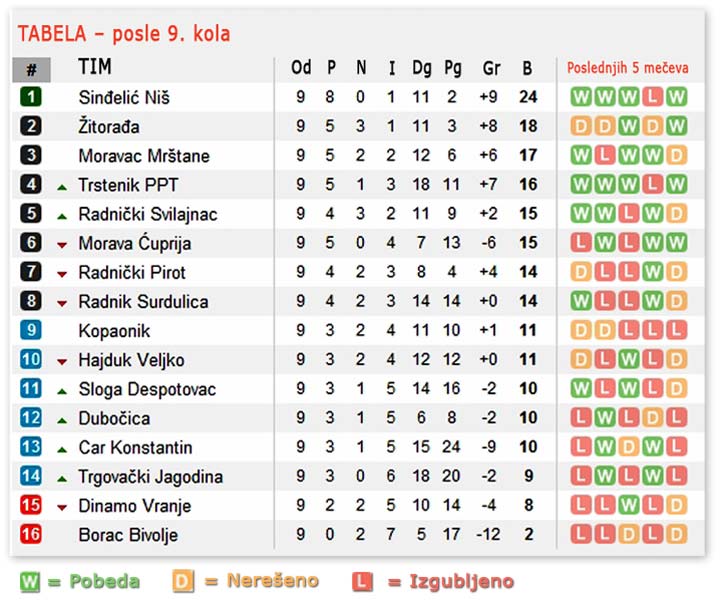Click green up arrow beside Trstenik PPT
722x605 pixels.
coord(62,186)
